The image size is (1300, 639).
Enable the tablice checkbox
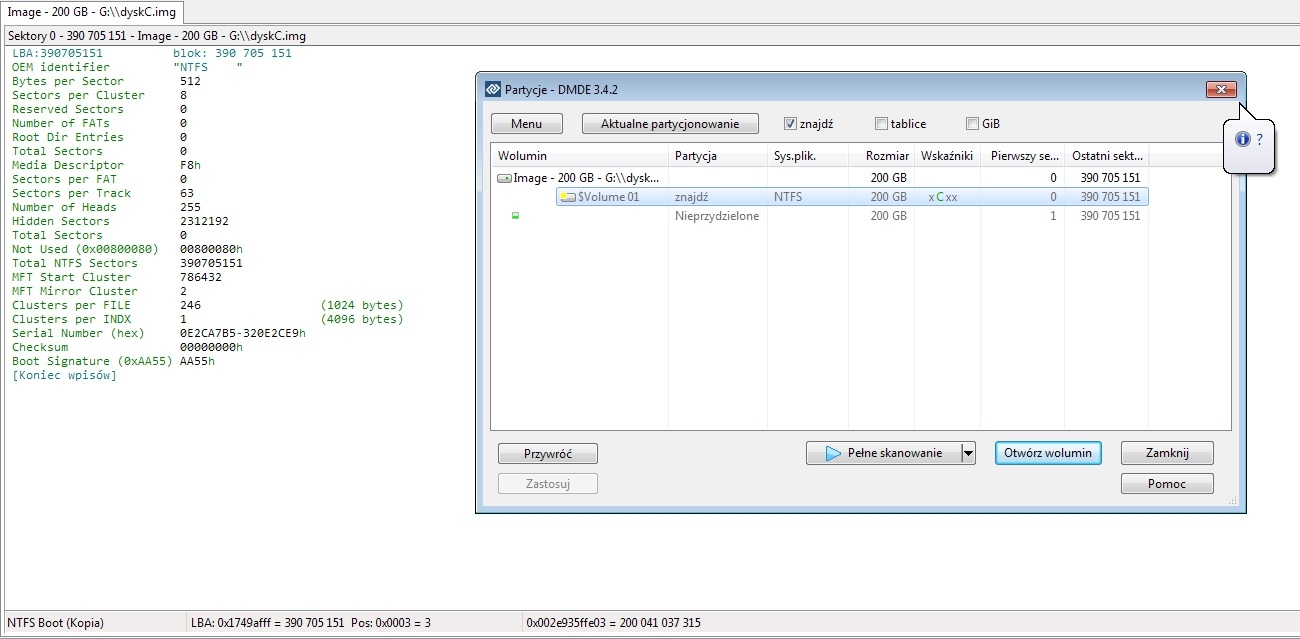(x=881, y=124)
